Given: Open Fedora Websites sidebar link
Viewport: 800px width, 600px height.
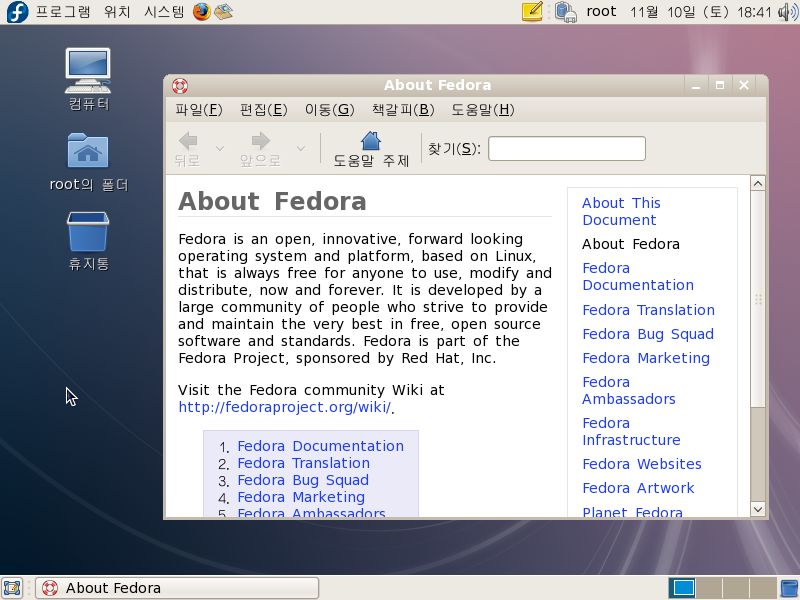Looking at the screenshot, I should click(642, 464).
